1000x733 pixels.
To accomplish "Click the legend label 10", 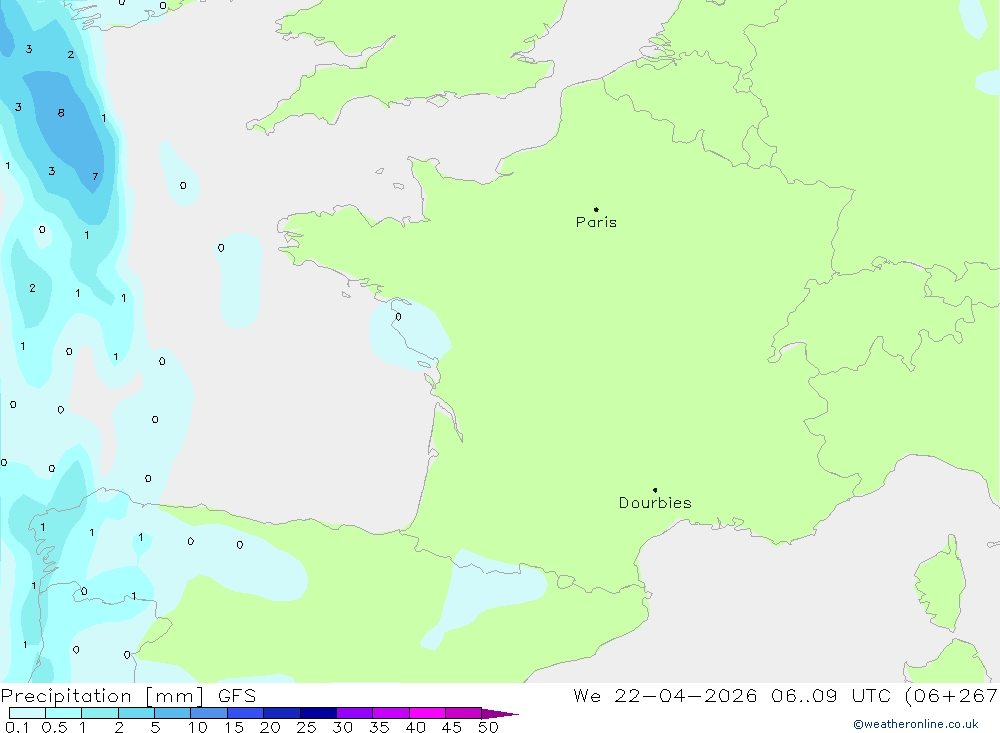I will (198, 727).
